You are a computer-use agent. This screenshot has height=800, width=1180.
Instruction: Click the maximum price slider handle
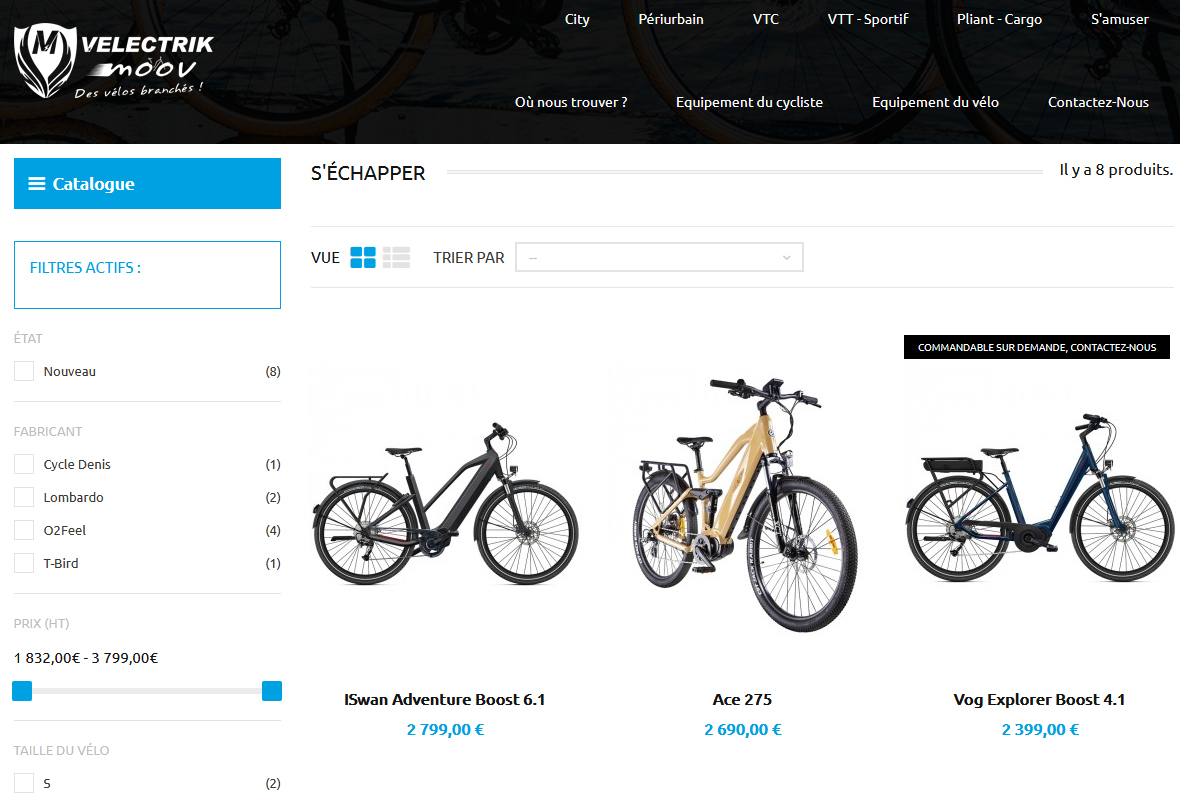(x=272, y=691)
